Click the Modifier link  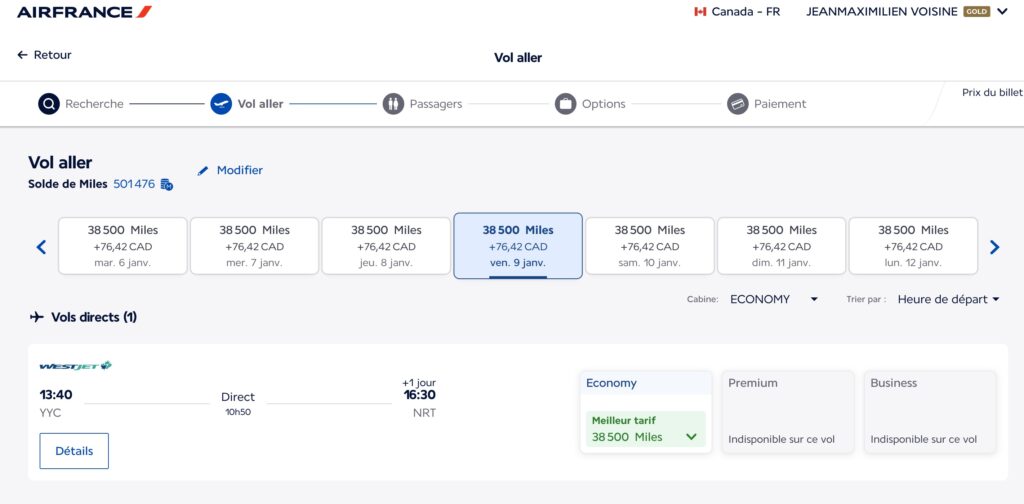click(230, 170)
